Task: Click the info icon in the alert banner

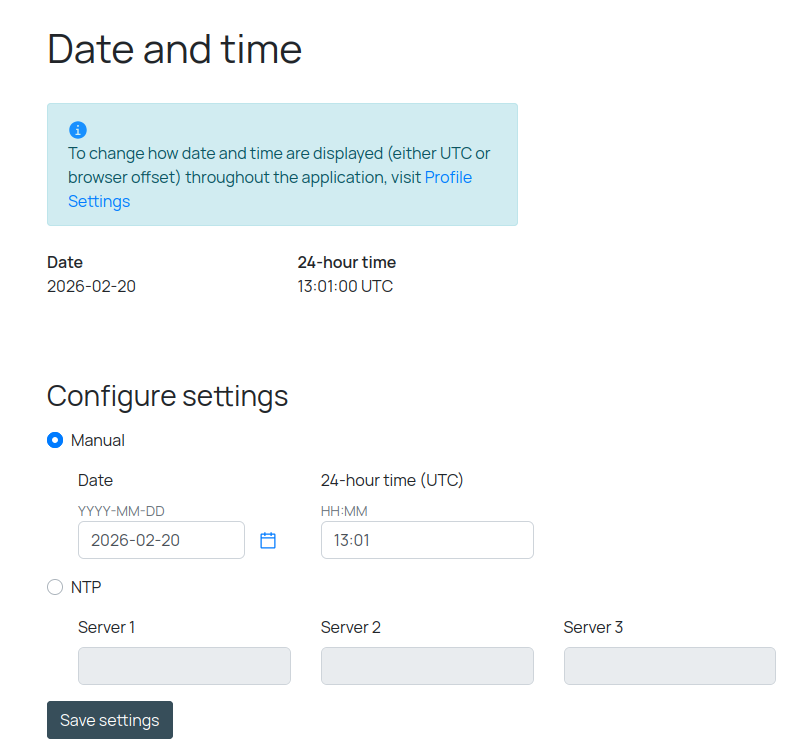Action: (x=78, y=130)
